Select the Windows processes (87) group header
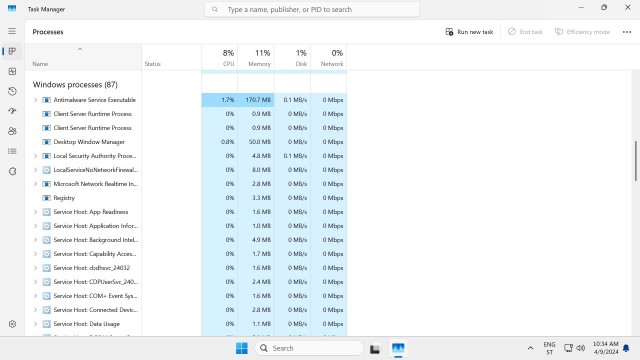The height and width of the screenshot is (360, 640). [75, 84]
